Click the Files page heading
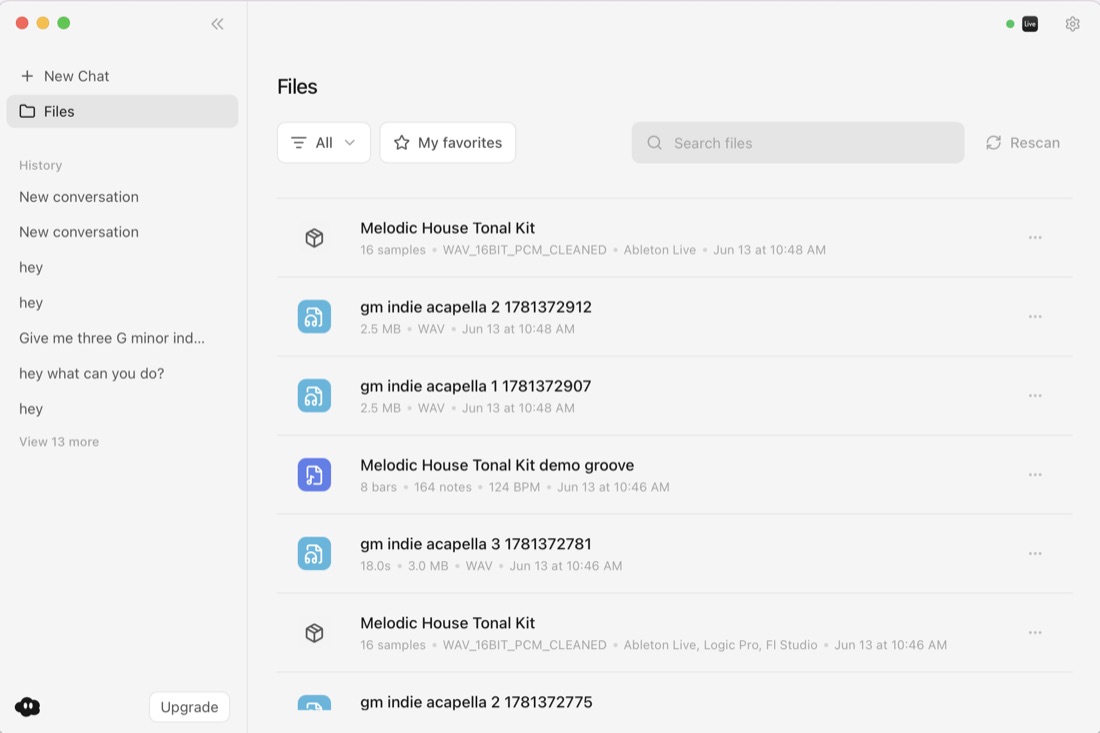 coord(297,87)
